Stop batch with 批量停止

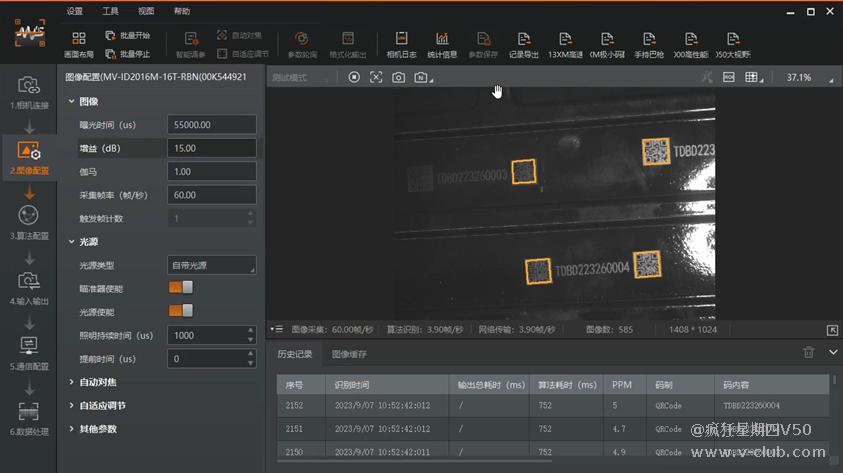127,54
